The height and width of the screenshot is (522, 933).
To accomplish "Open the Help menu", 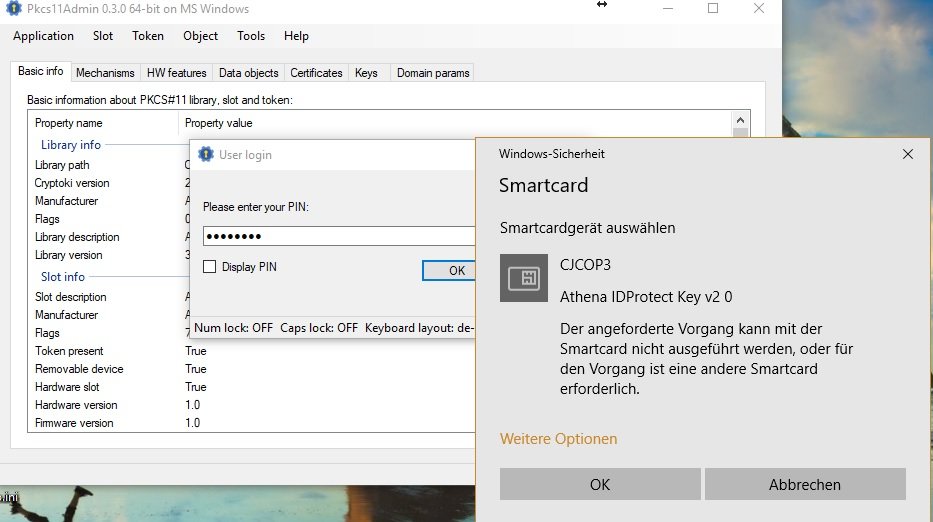I will coord(296,36).
